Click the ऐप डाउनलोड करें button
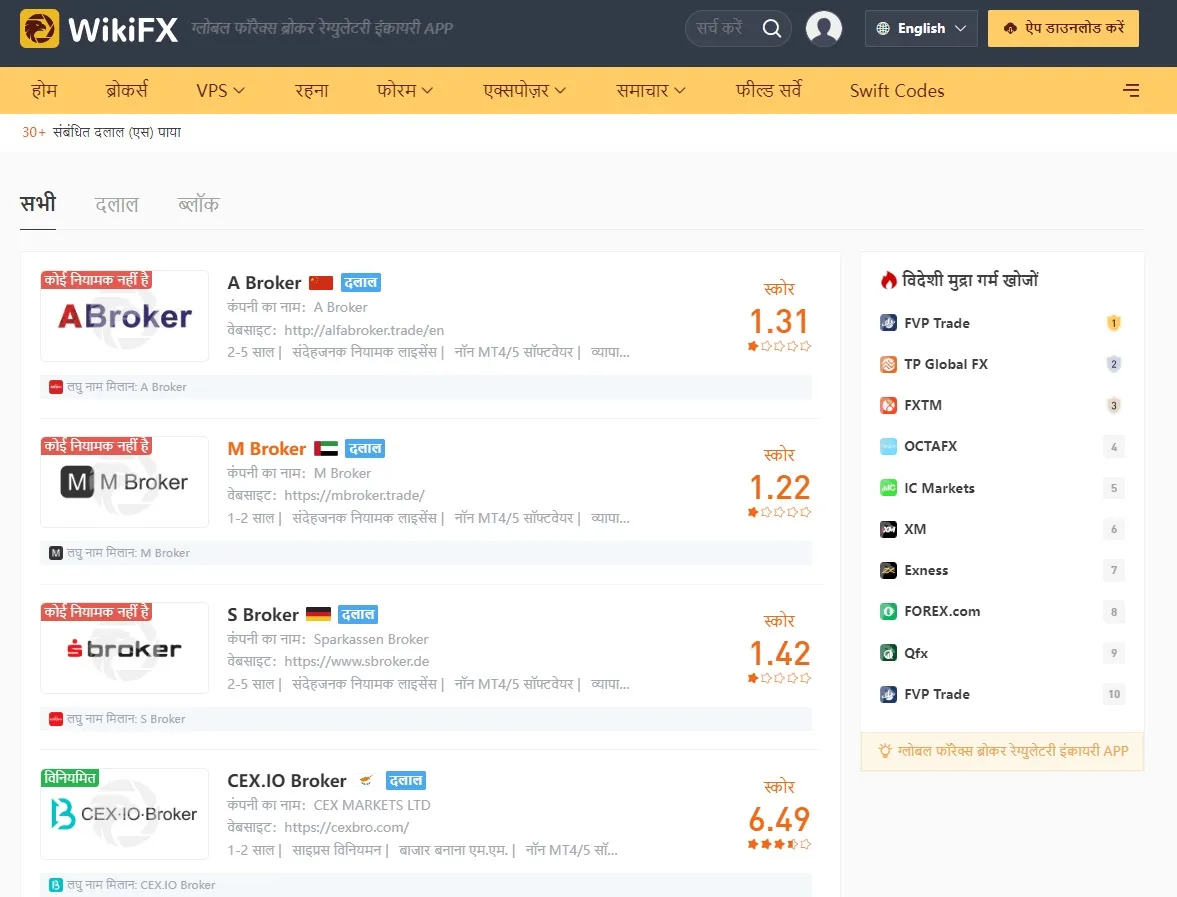Image resolution: width=1177 pixels, height=897 pixels. (1063, 29)
